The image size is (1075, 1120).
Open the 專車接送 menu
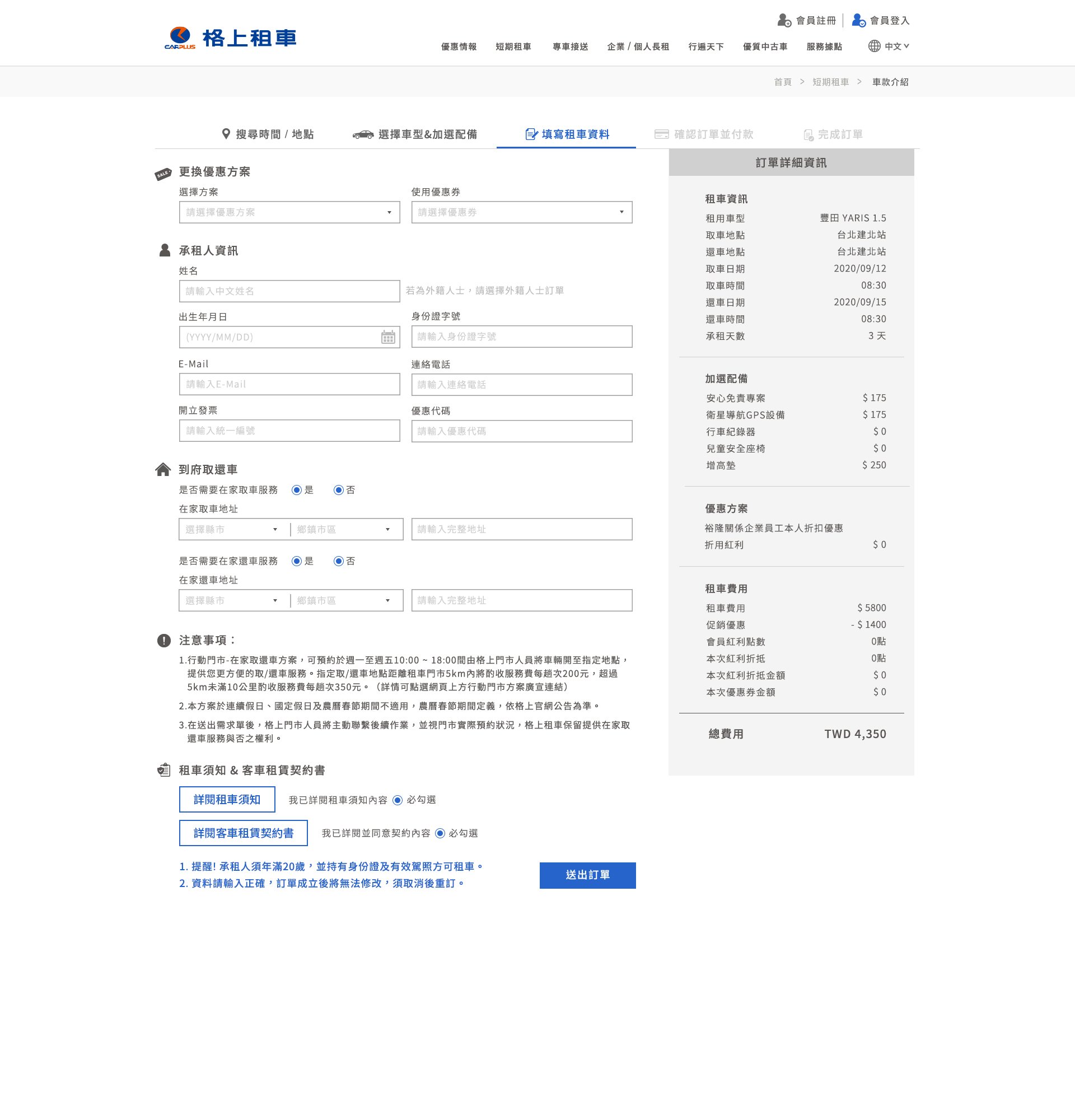570,47
